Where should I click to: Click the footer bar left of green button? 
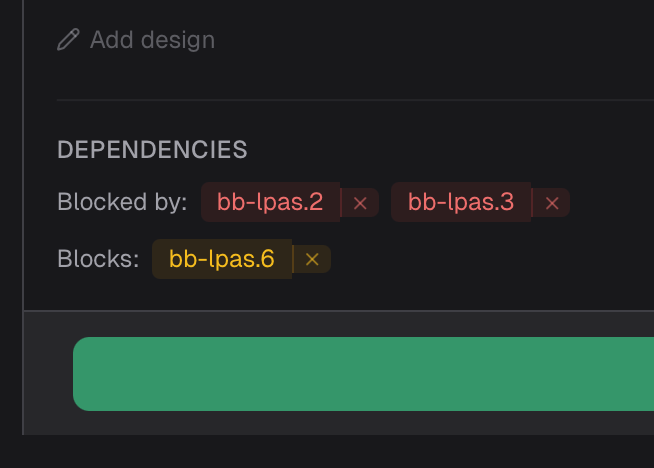coord(48,373)
